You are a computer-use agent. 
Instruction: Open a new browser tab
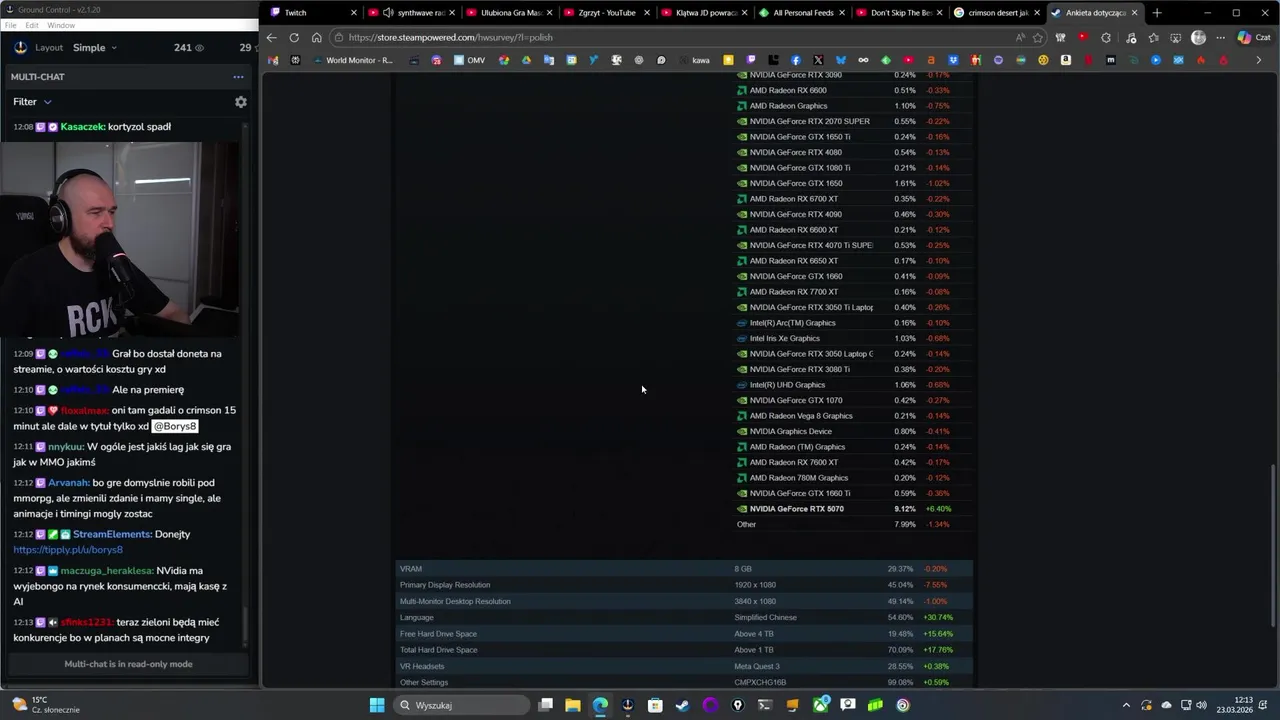coord(1157,13)
